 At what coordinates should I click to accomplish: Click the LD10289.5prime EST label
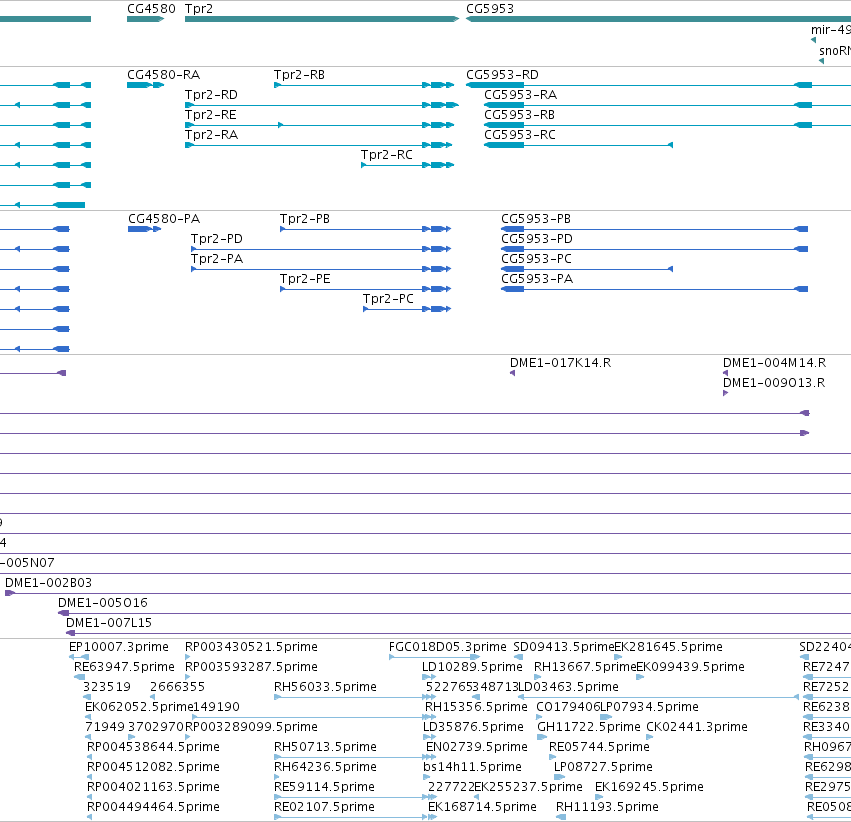[472, 667]
